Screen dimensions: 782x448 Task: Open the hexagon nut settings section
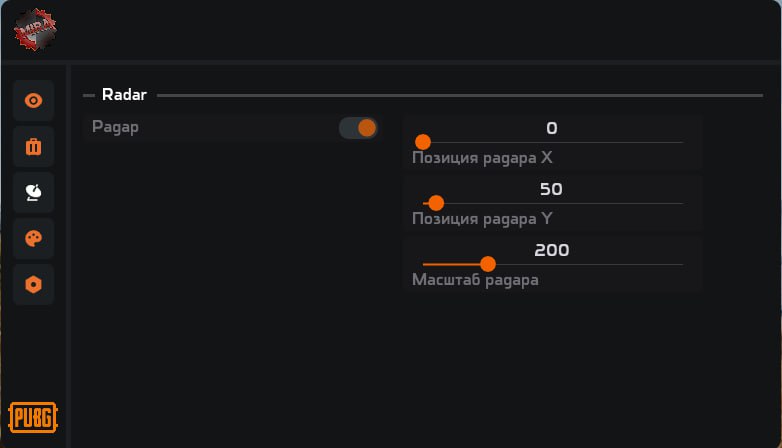click(33, 284)
